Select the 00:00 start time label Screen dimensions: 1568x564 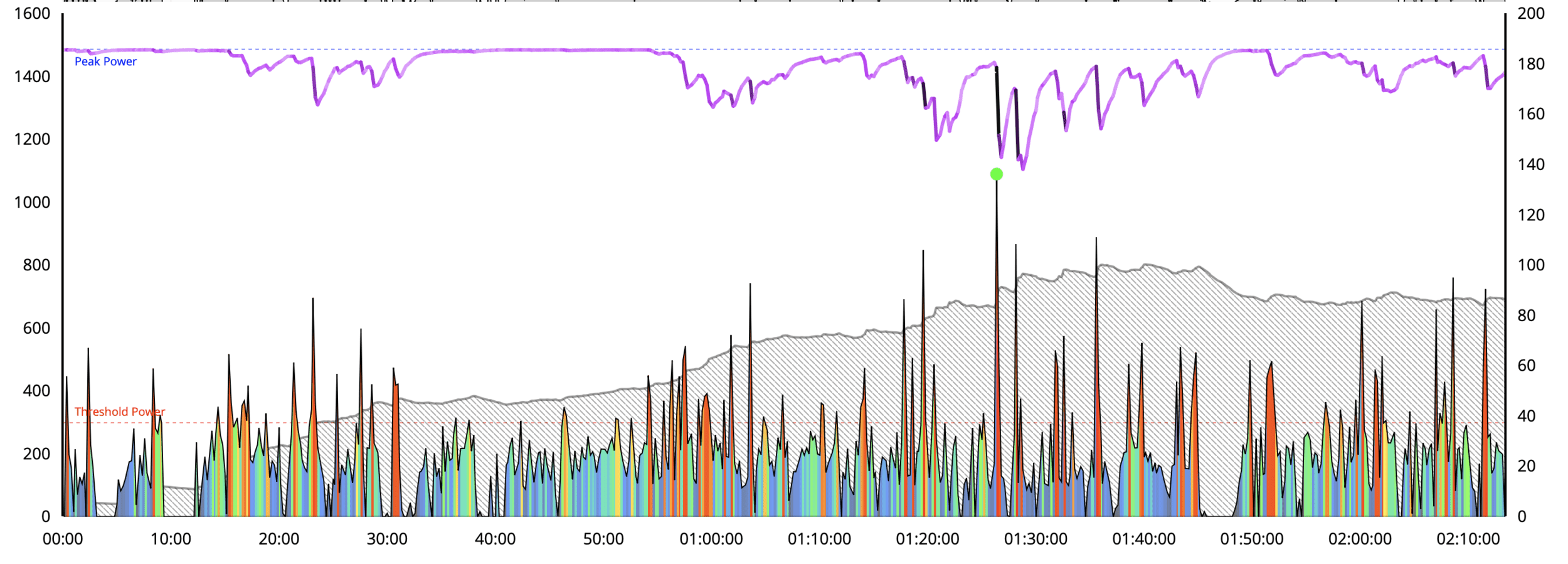(63, 539)
